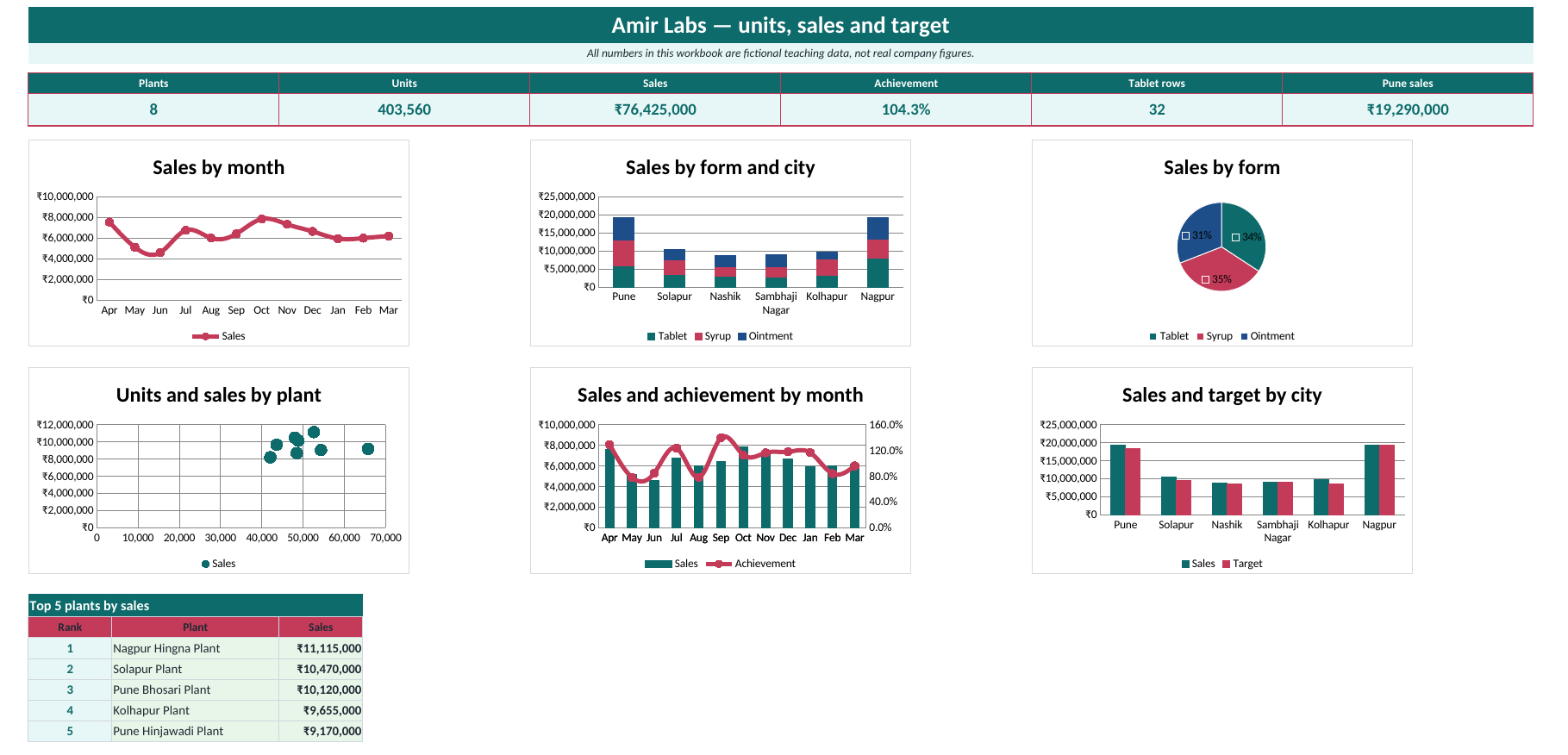Select the fictional teaching data disclaimer note
This screenshot has height=755, width=1568.
pos(780,53)
